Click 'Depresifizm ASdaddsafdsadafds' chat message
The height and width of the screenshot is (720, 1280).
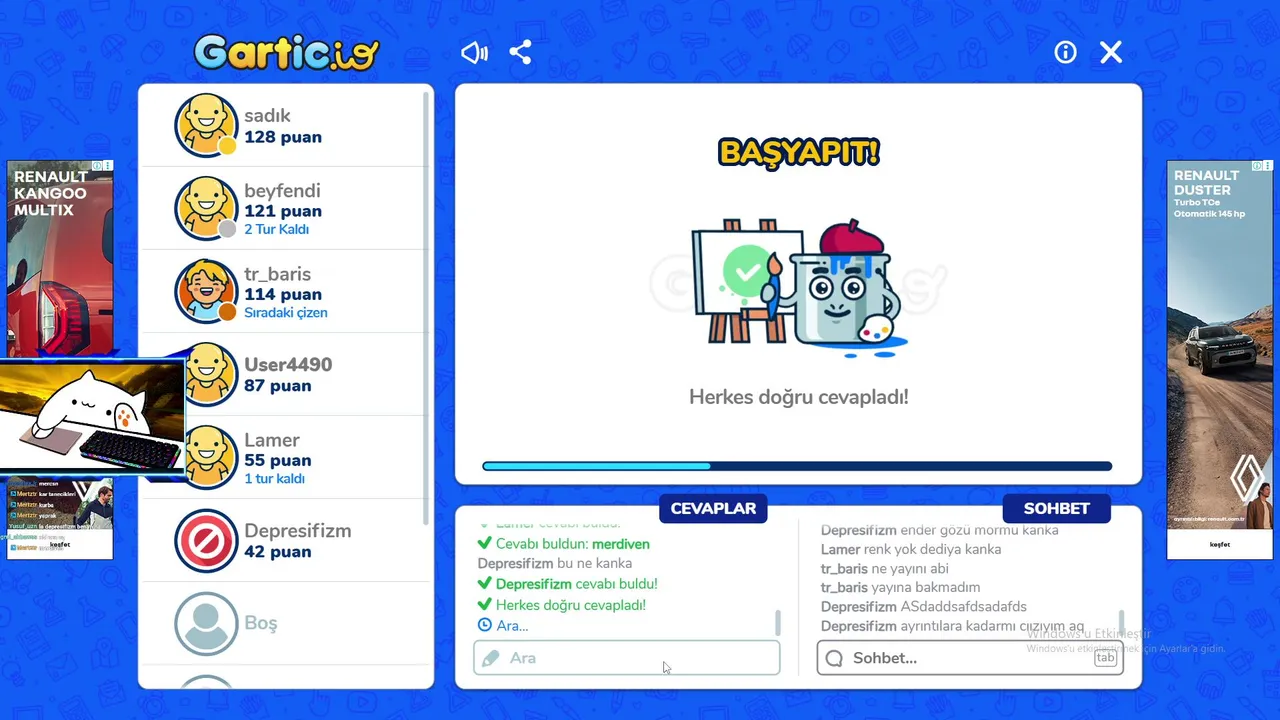pyautogui.click(x=924, y=606)
